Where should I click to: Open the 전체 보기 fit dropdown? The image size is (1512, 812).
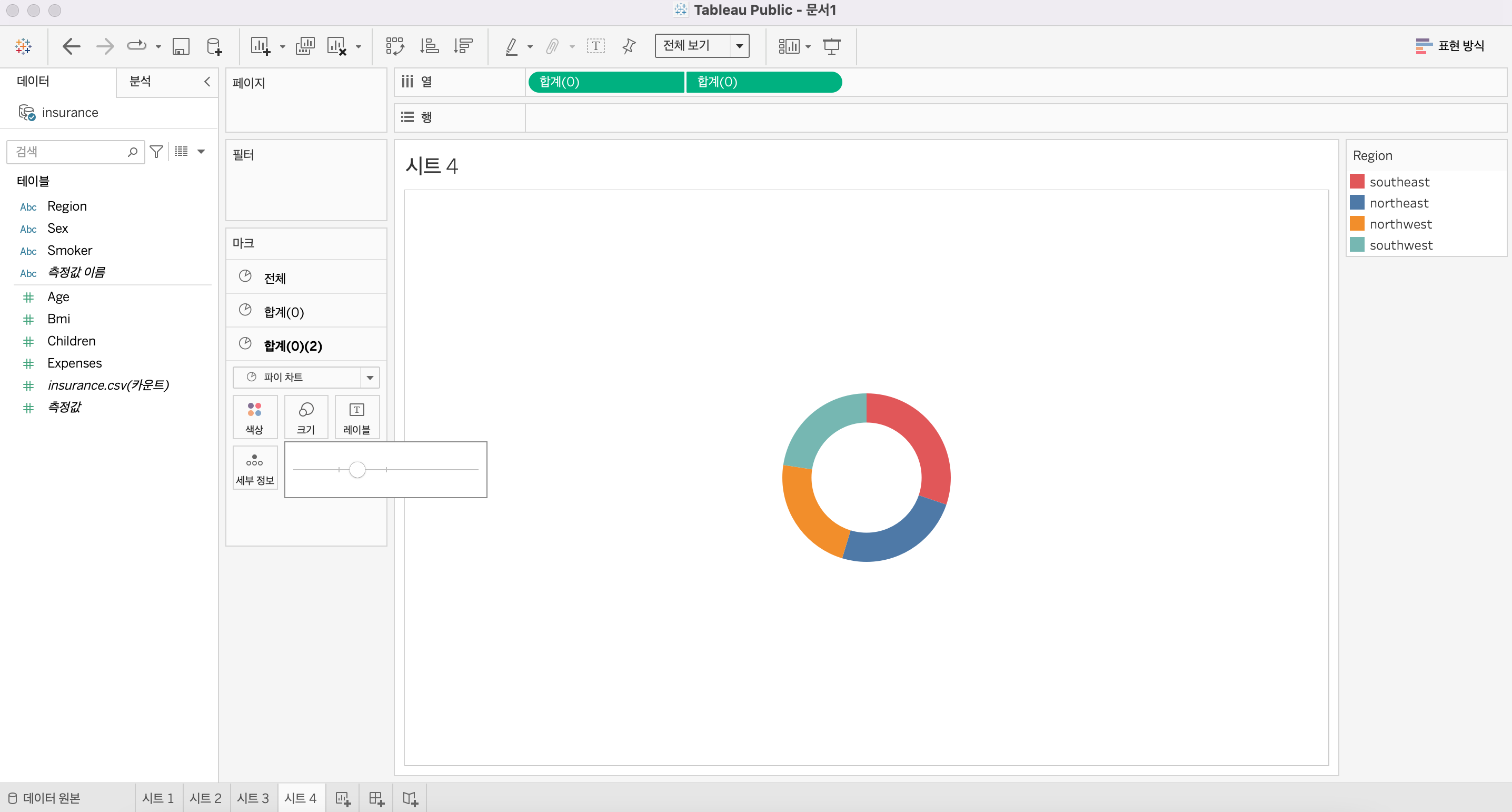(x=739, y=46)
